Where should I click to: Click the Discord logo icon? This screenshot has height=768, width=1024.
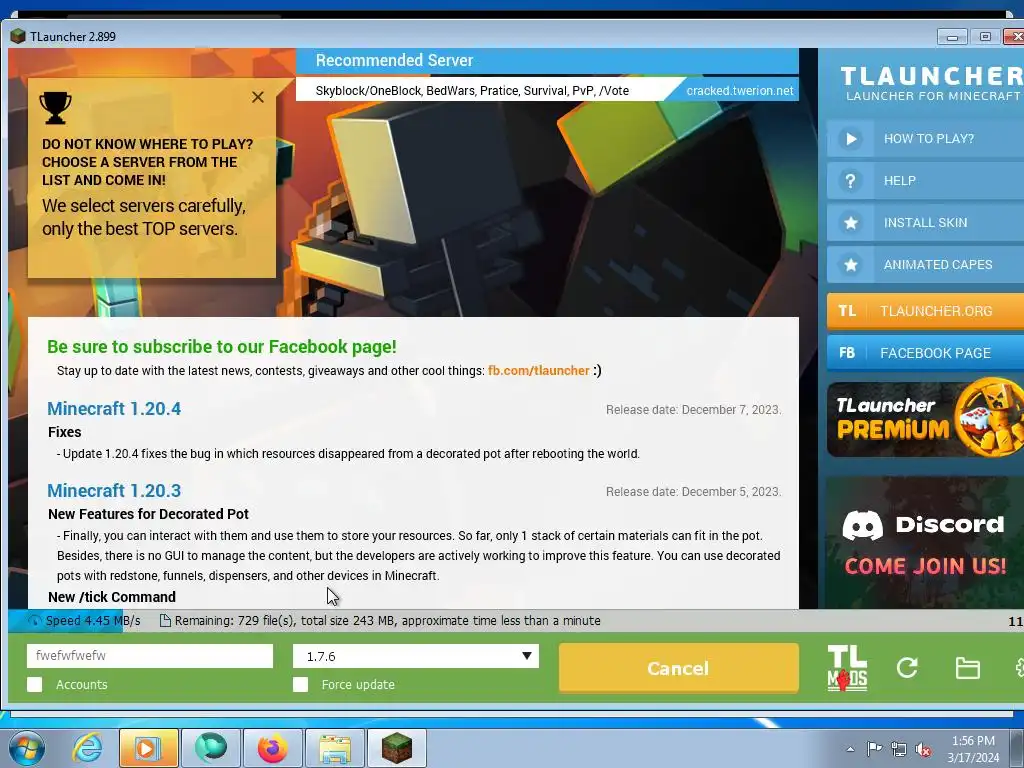[862, 525]
